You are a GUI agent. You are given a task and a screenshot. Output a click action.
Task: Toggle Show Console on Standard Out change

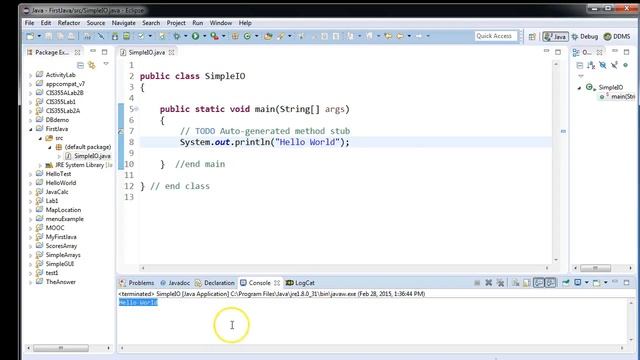point(539,282)
